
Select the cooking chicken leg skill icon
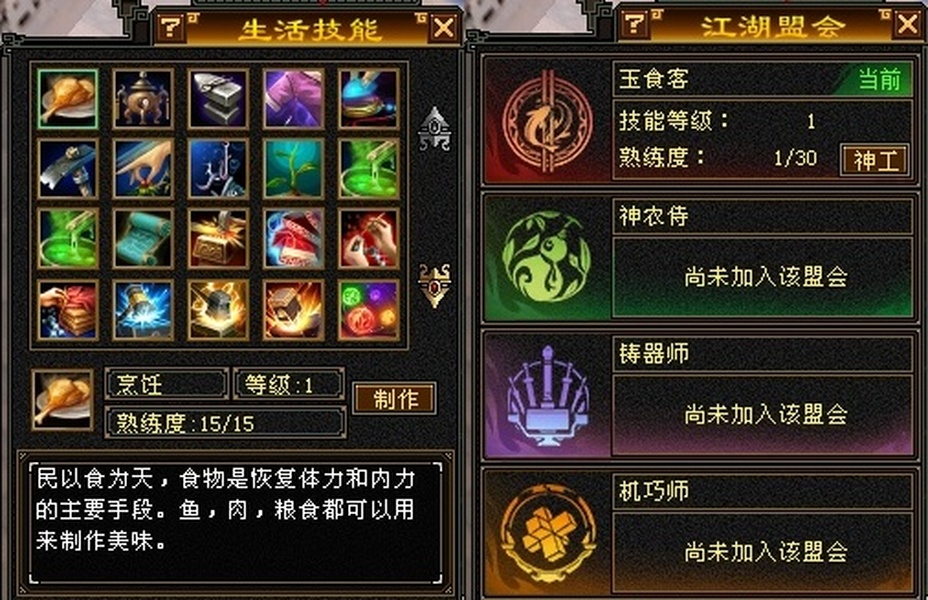67,99
